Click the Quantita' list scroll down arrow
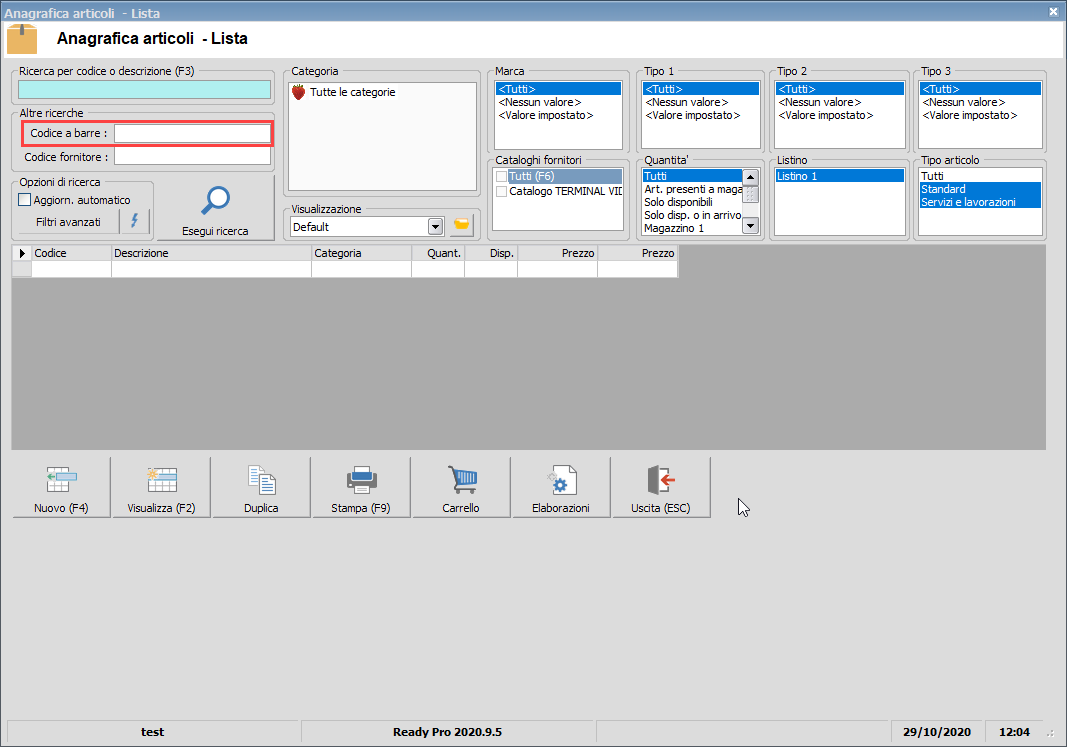 pos(750,226)
